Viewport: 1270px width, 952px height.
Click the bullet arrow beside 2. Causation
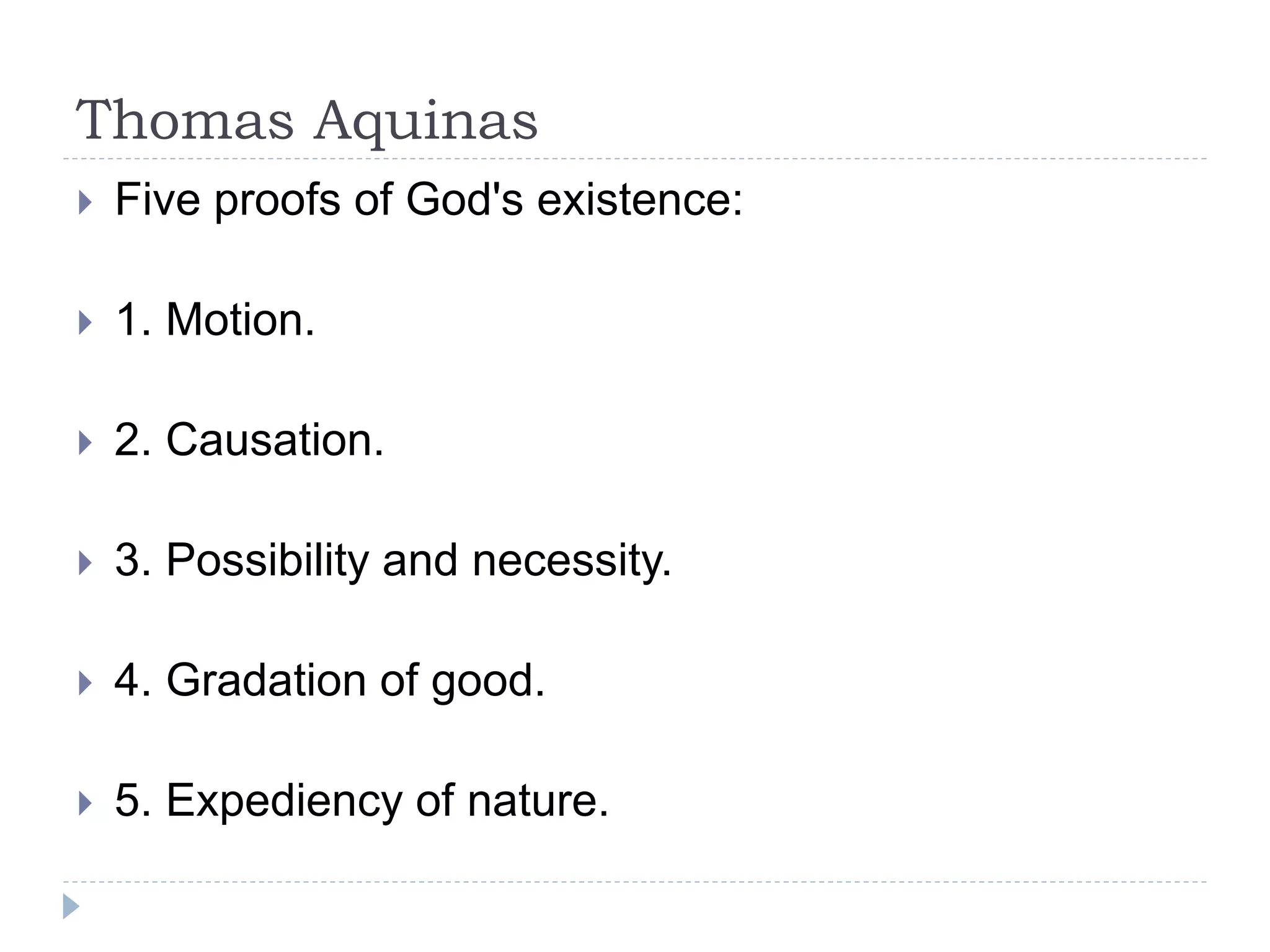pyautogui.click(x=86, y=443)
